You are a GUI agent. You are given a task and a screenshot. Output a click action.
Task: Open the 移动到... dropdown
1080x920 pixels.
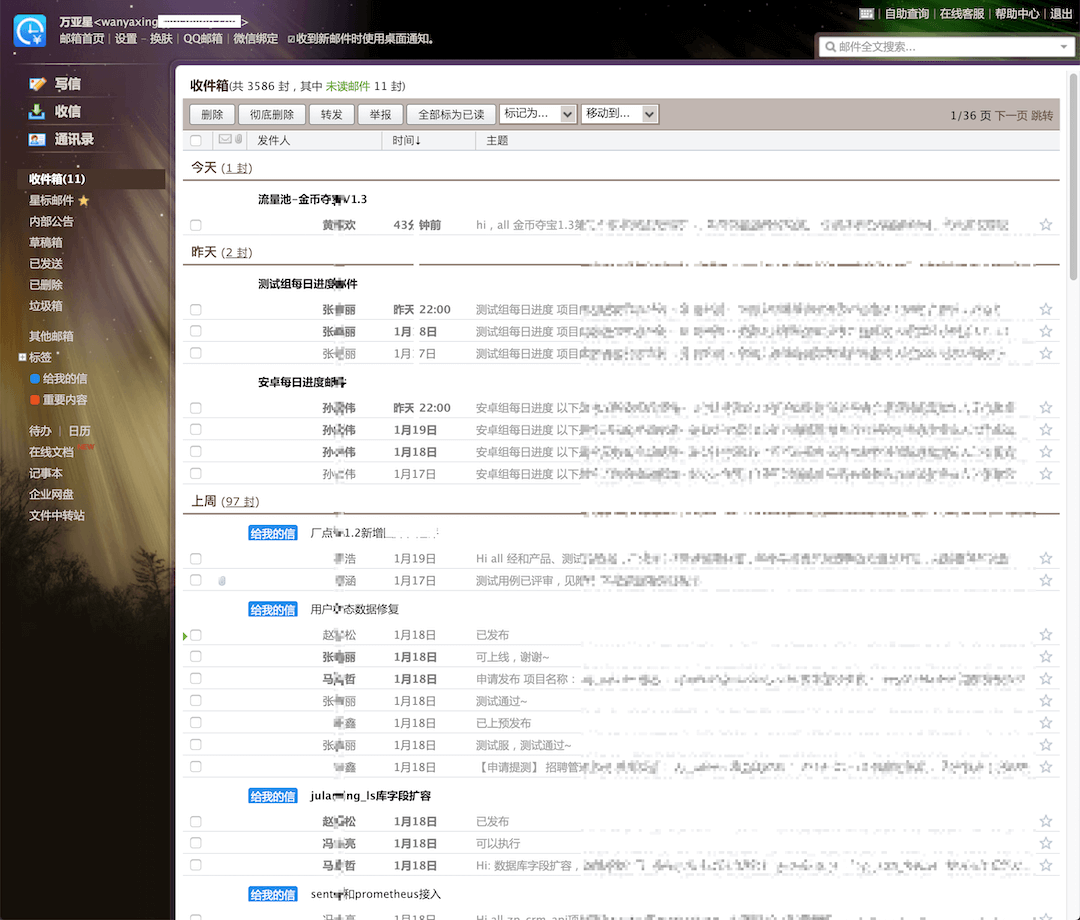[620, 114]
